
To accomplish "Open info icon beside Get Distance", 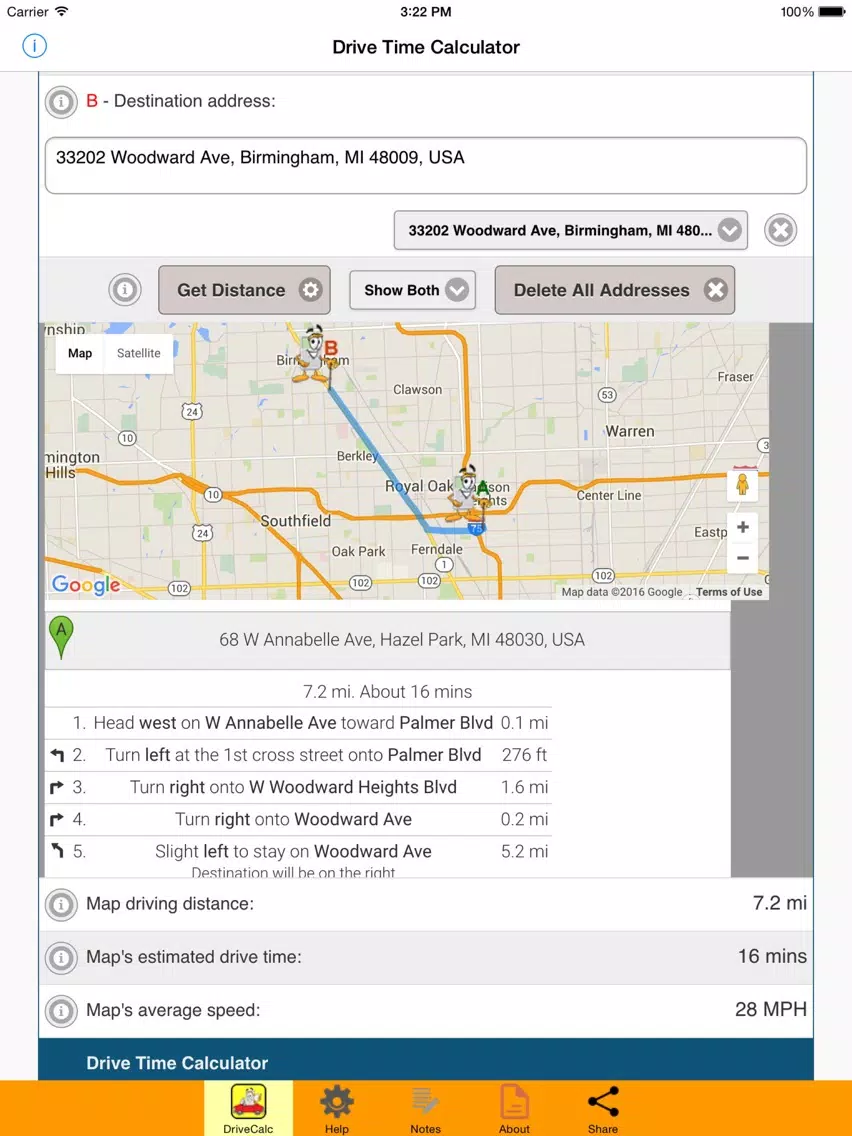I will pyautogui.click(x=125, y=290).
